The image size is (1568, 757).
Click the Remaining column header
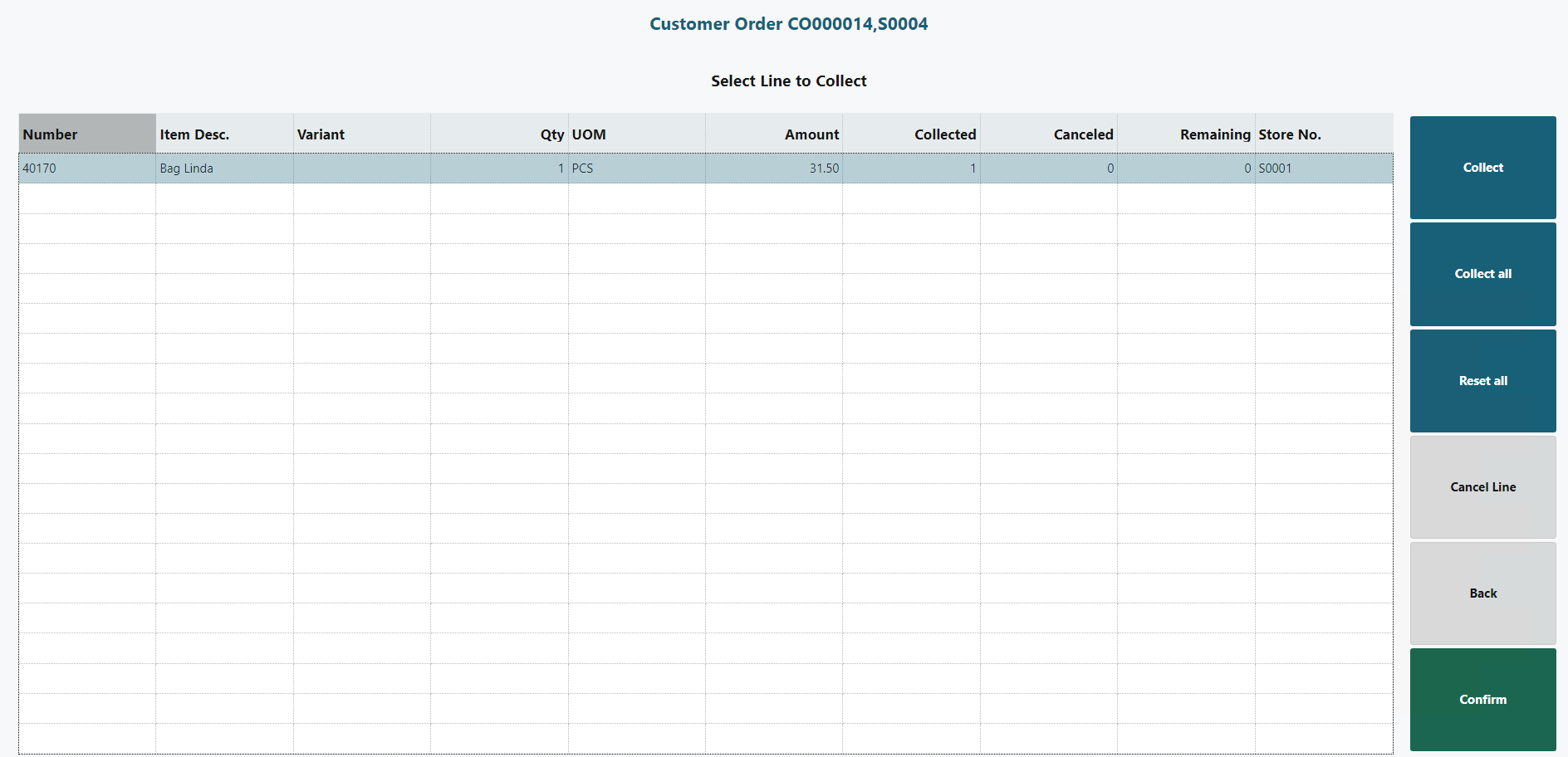click(1186, 134)
